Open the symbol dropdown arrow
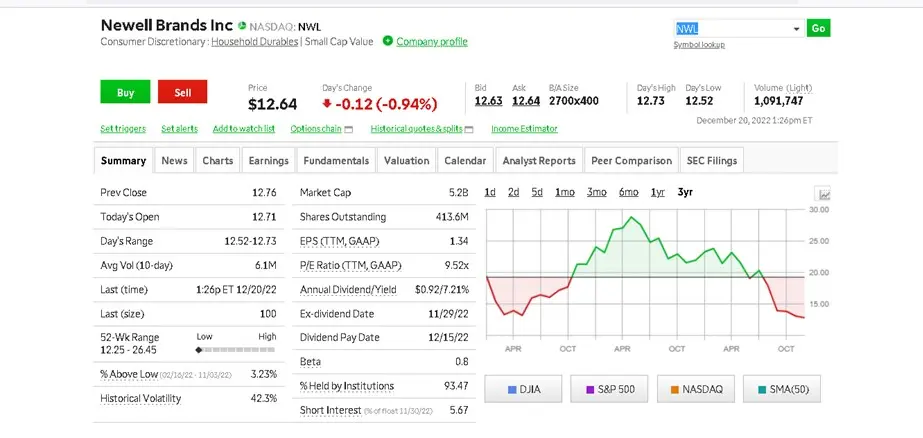The width and height of the screenshot is (923, 438). click(796, 29)
